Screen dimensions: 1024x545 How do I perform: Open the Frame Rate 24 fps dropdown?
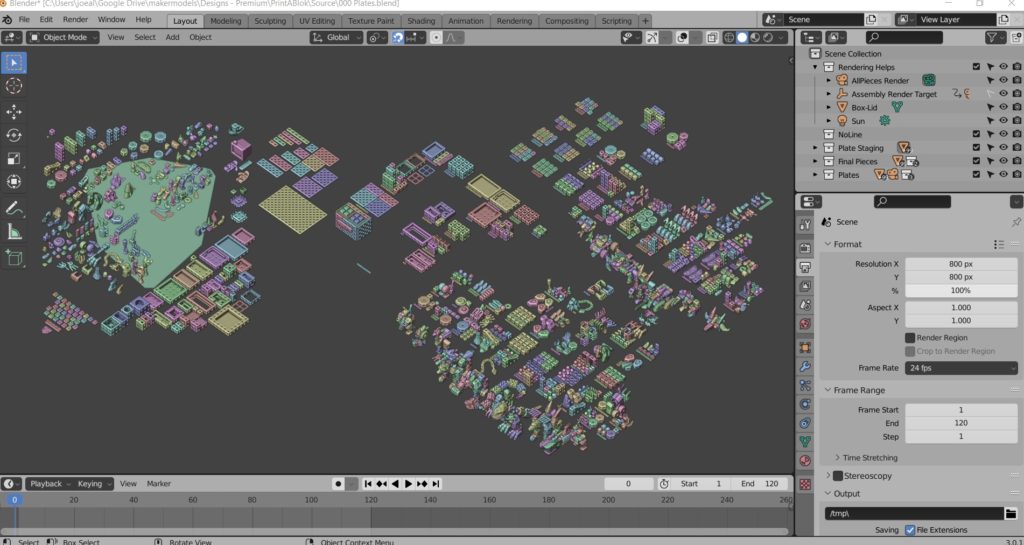961,368
